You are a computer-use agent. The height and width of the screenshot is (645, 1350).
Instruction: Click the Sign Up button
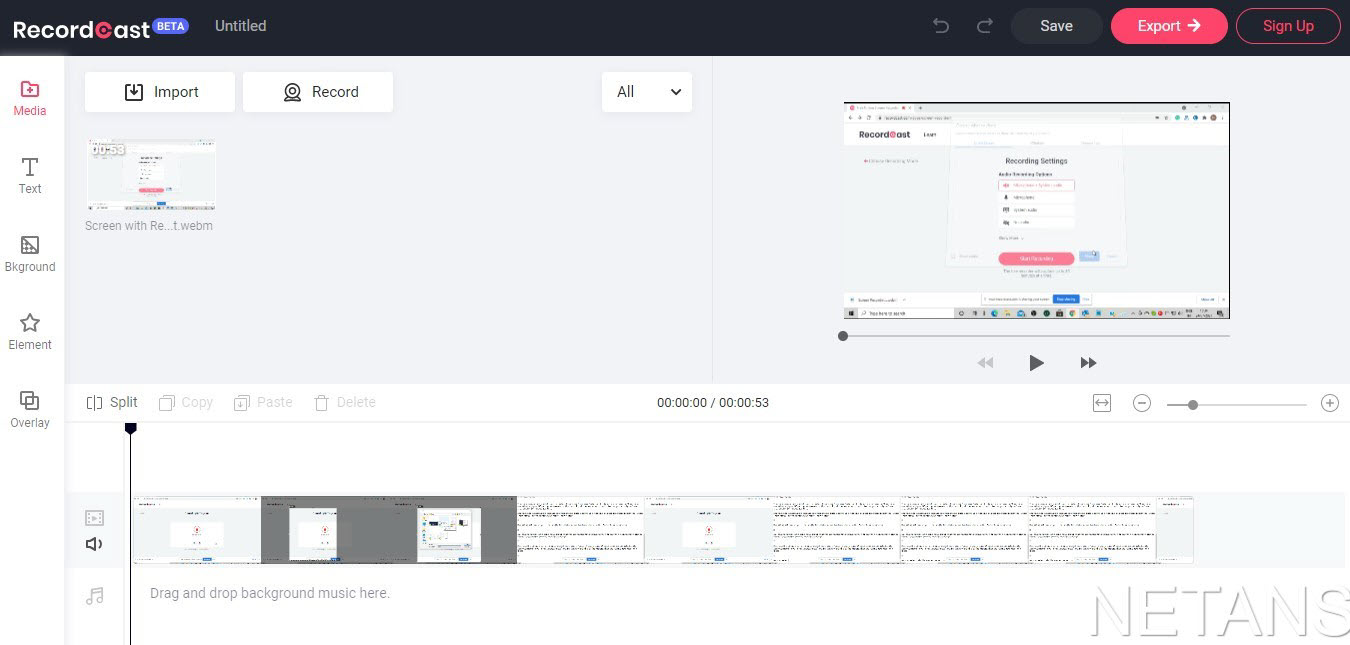[x=1287, y=26]
